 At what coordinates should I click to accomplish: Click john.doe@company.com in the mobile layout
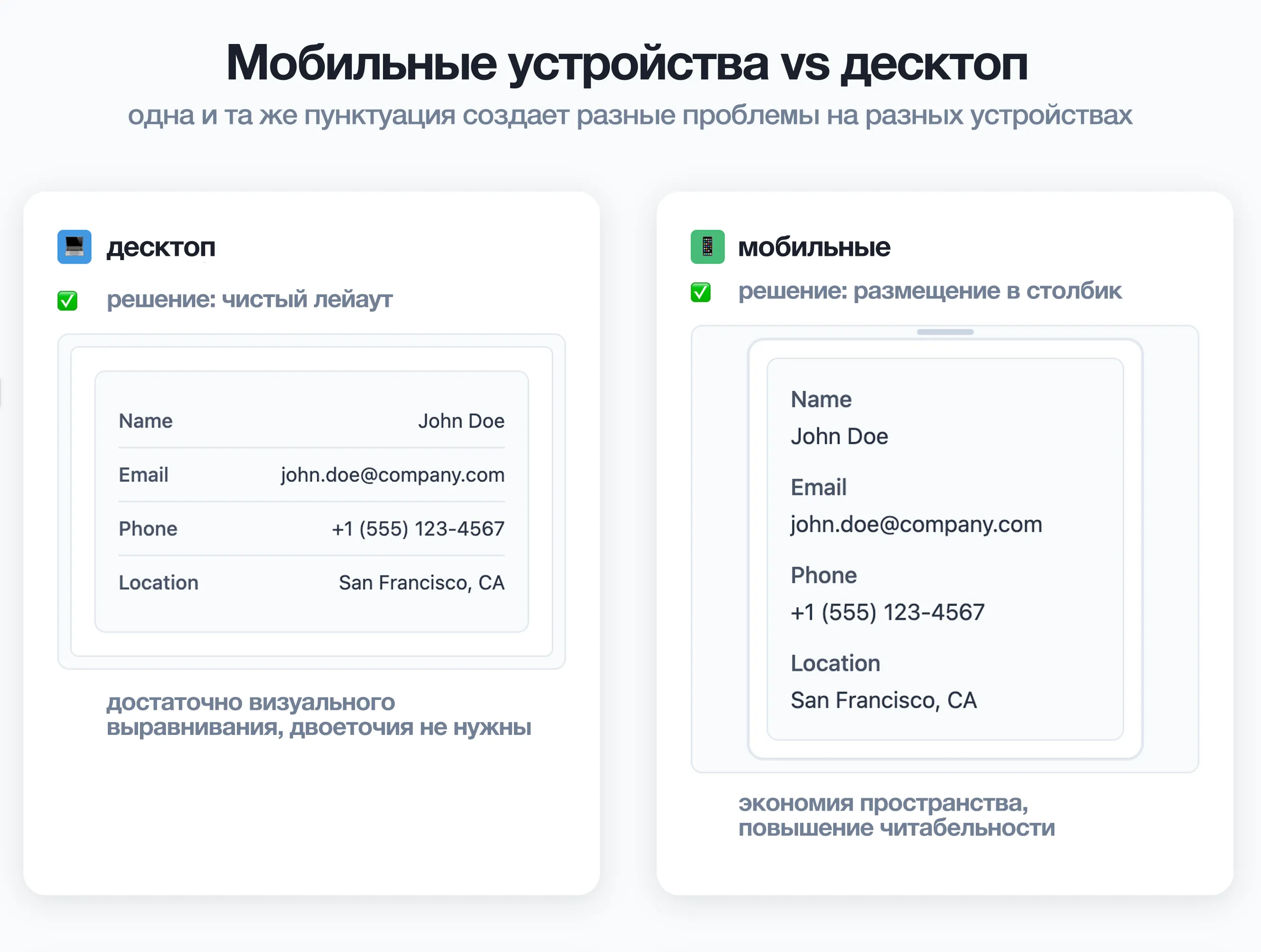[x=916, y=524]
